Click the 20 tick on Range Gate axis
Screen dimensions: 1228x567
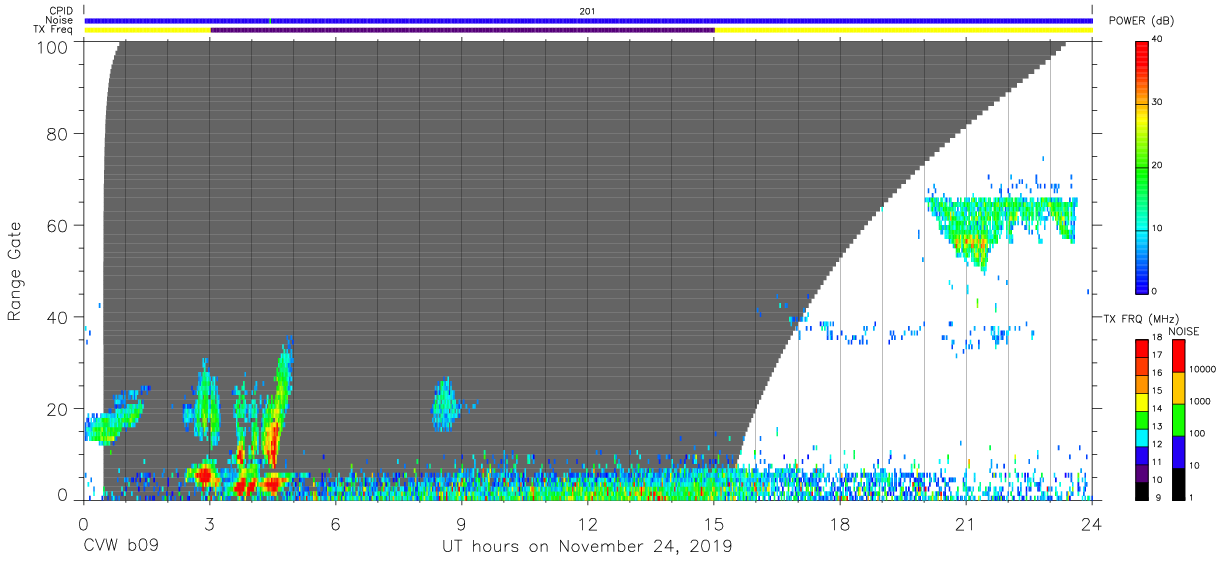[58, 409]
